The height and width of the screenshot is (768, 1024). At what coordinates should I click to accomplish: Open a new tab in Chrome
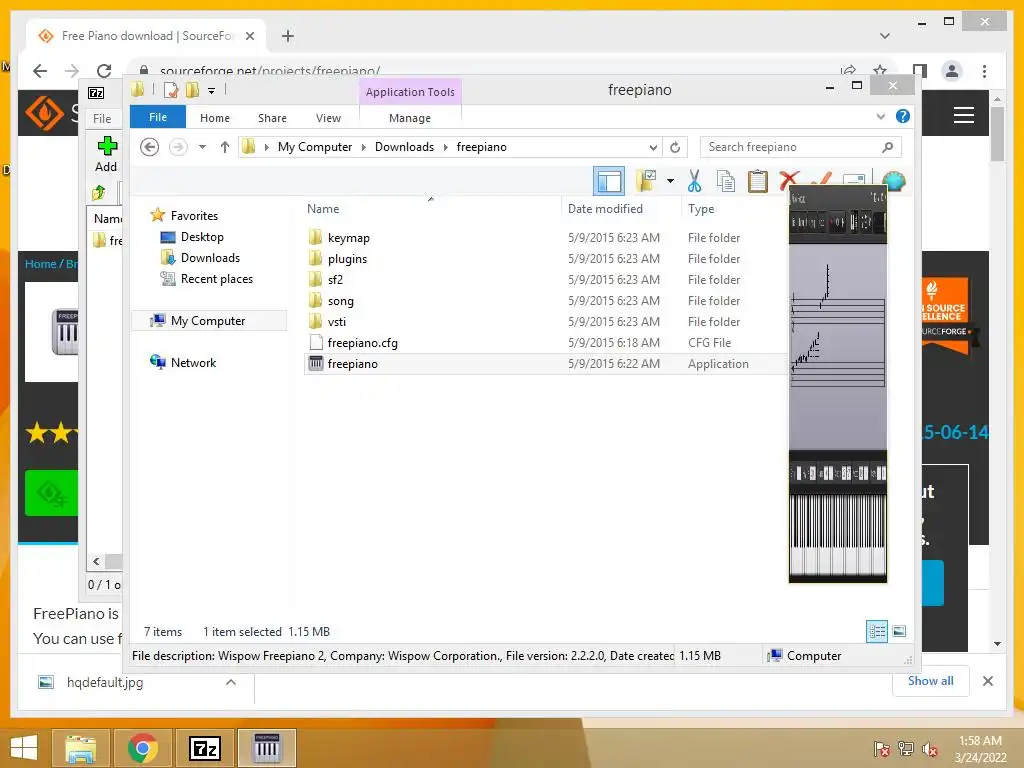pos(287,36)
